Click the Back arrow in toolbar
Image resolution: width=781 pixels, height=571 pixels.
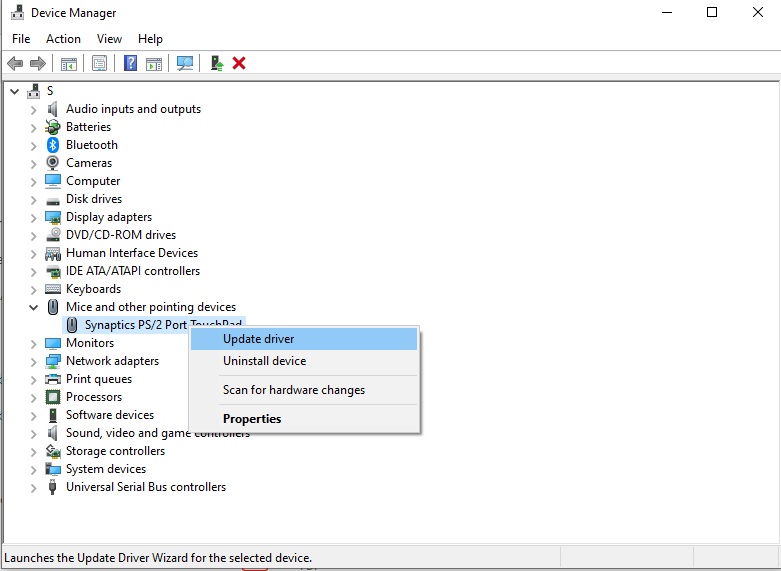15,63
